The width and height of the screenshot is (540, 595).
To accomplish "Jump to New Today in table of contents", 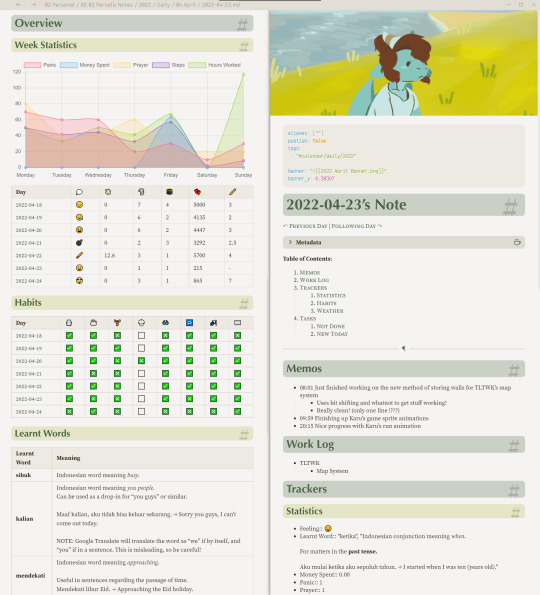I will (332, 334).
